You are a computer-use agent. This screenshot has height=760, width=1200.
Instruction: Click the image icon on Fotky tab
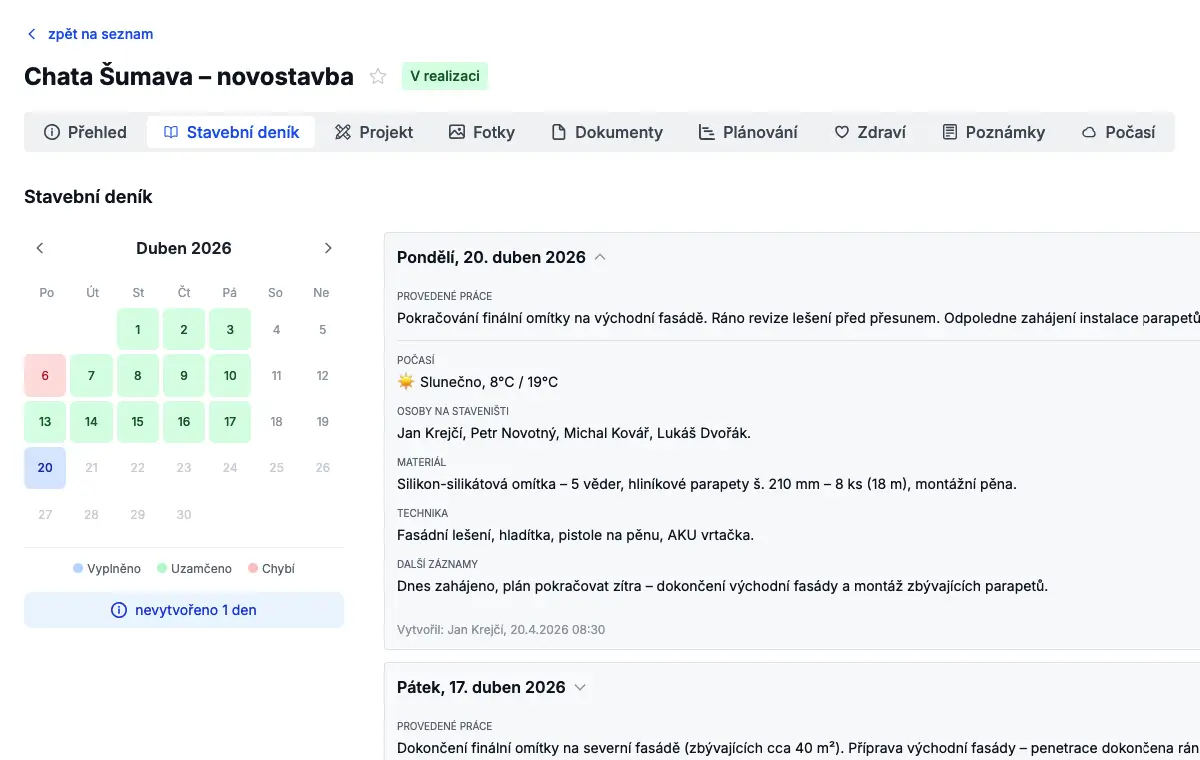(457, 132)
